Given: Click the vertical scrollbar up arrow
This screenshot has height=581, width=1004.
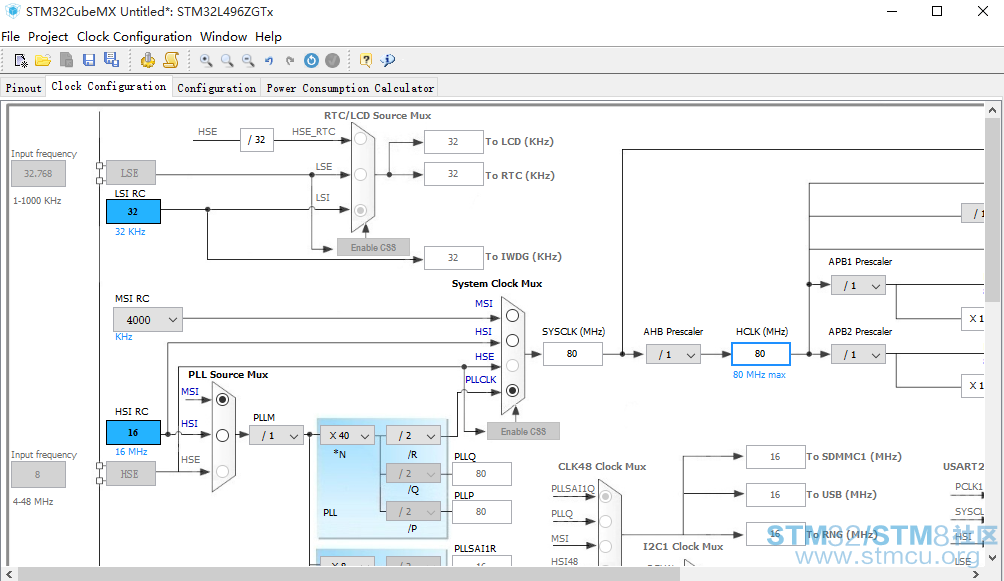Looking at the screenshot, I should click(992, 110).
